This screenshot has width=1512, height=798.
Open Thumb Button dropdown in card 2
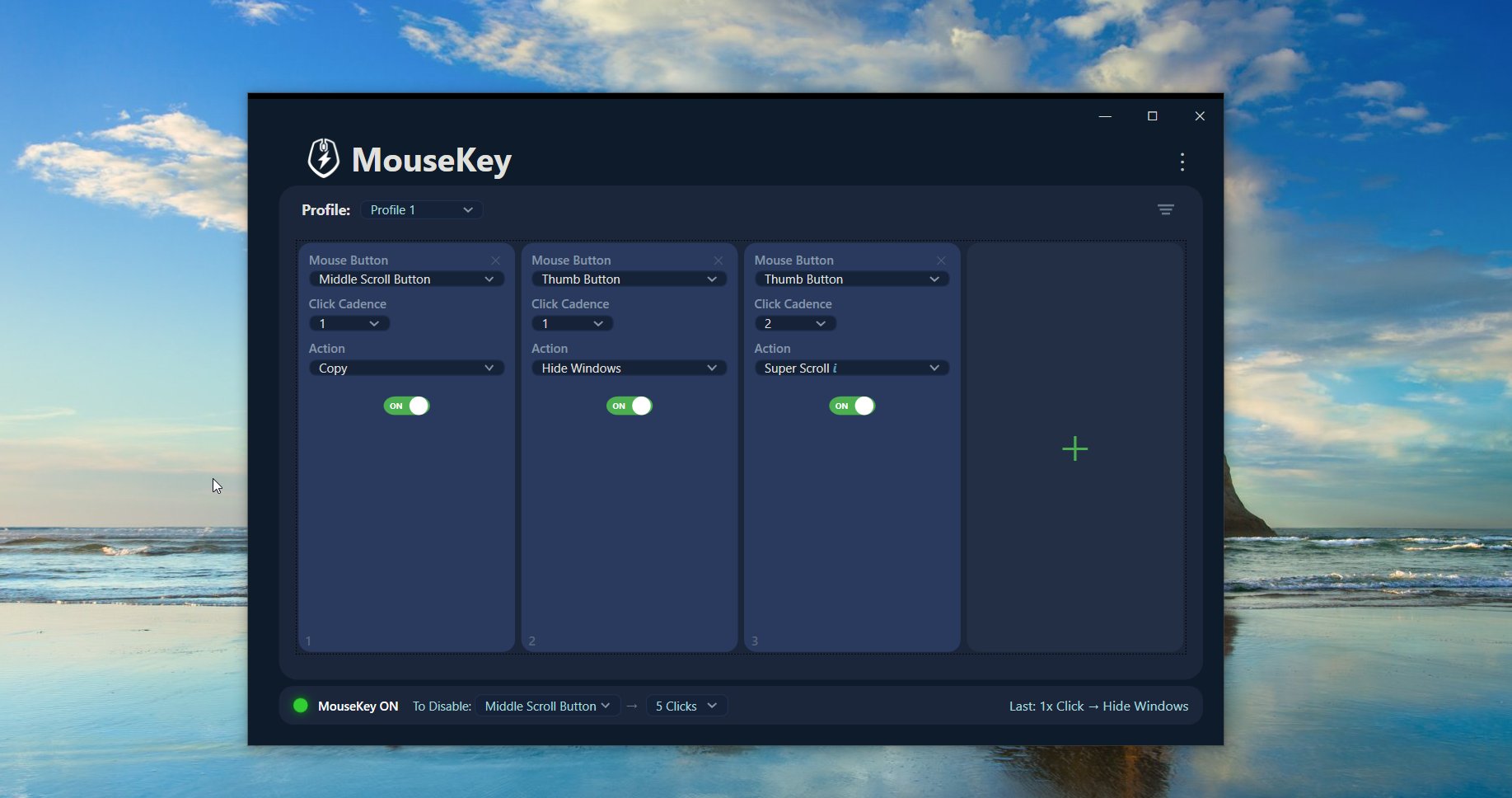point(629,279)
